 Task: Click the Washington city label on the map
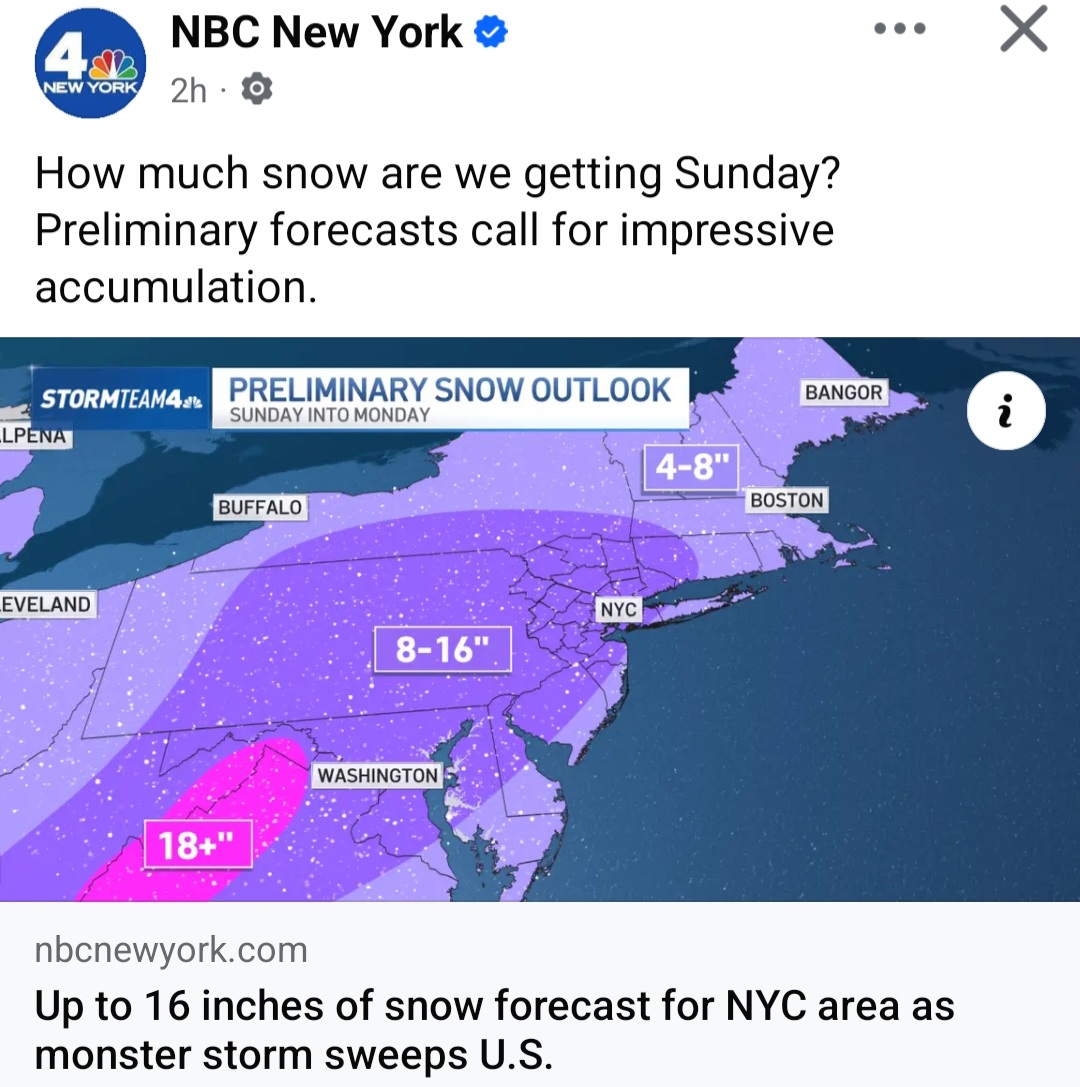377,775
